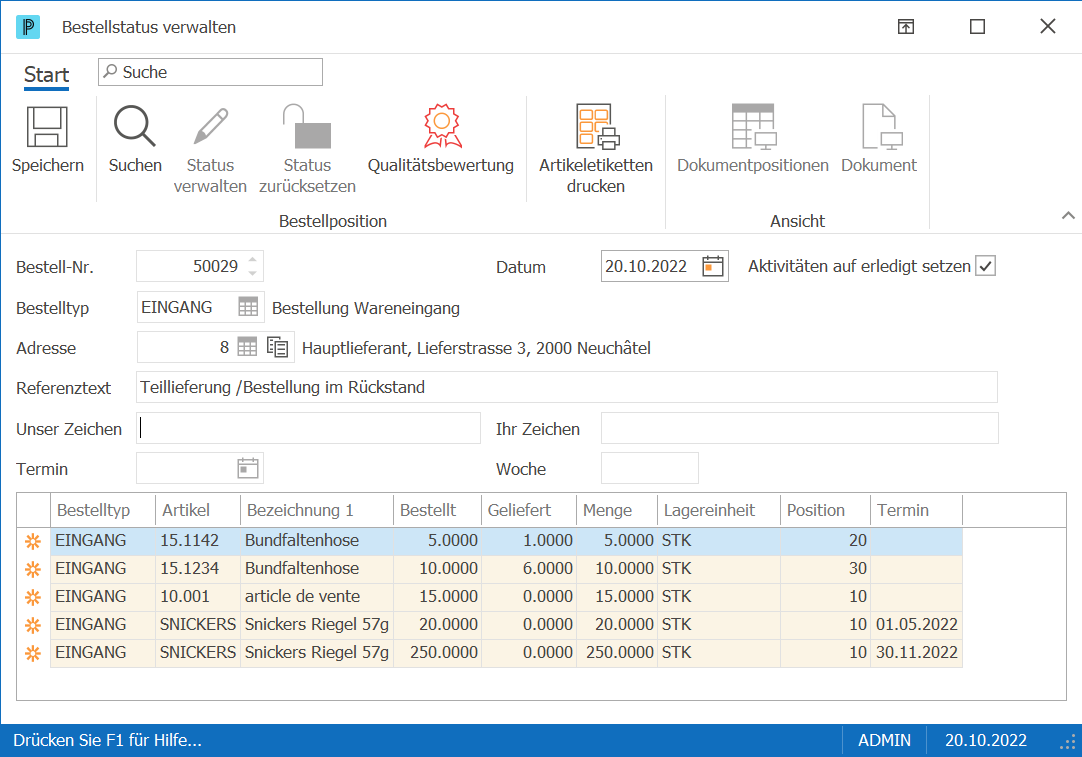Click the Ihr Zeichen input field
The height and width of the screenshot is (757, 1082).
(x=800, y=428)
